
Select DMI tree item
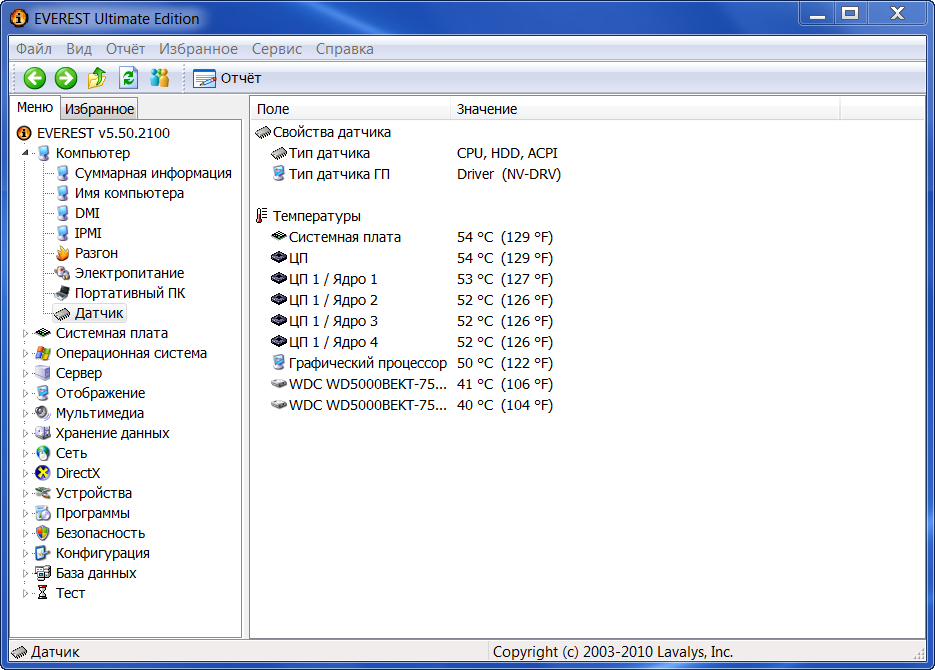(x=87, y=213)
